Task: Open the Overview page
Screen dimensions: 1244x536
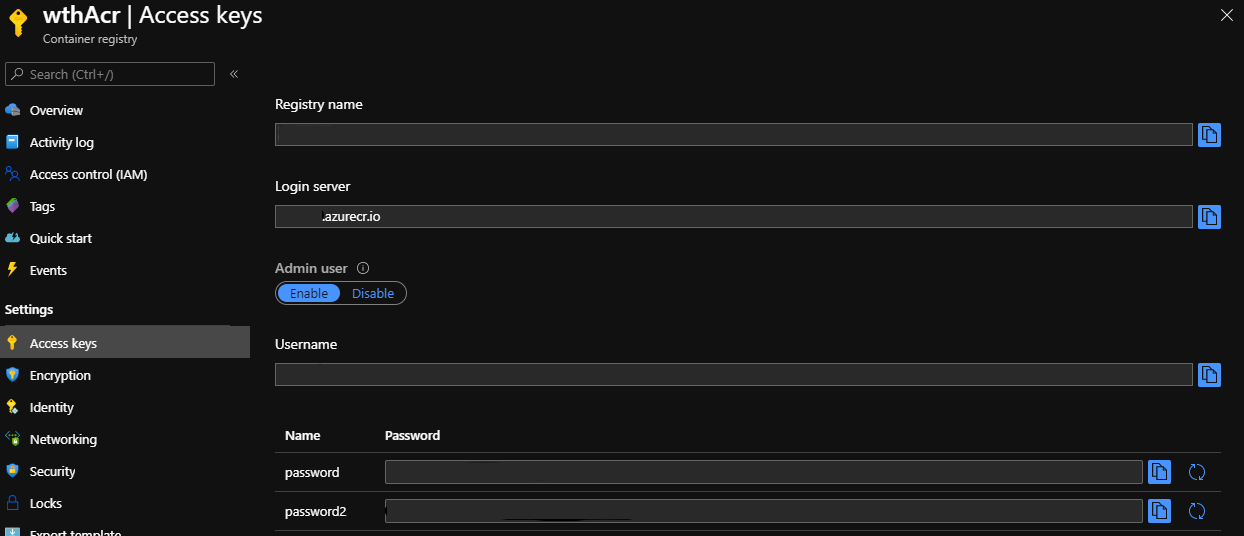Action: [56, 110]
